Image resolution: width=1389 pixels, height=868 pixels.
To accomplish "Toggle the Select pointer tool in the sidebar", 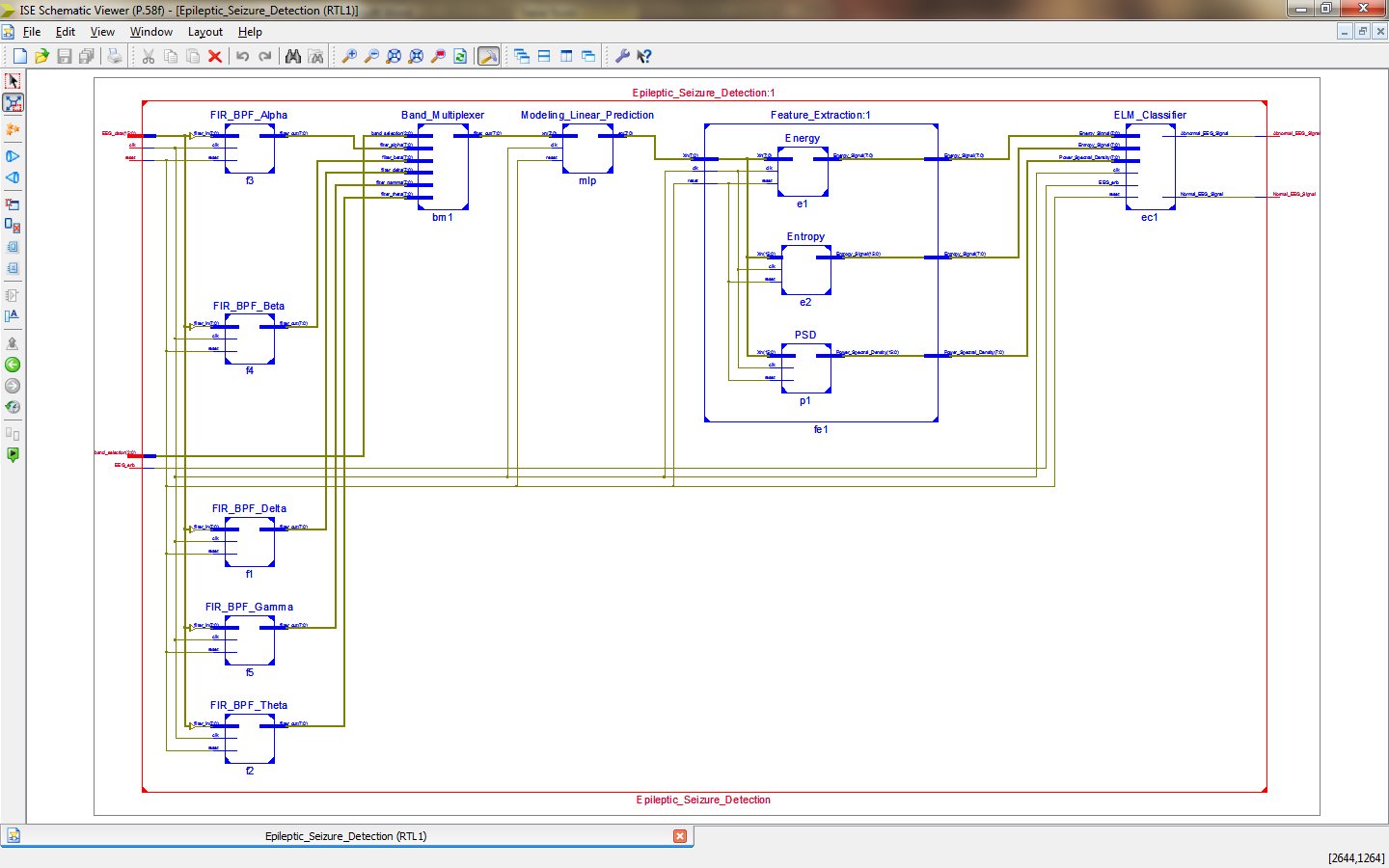I will (13, 81).
